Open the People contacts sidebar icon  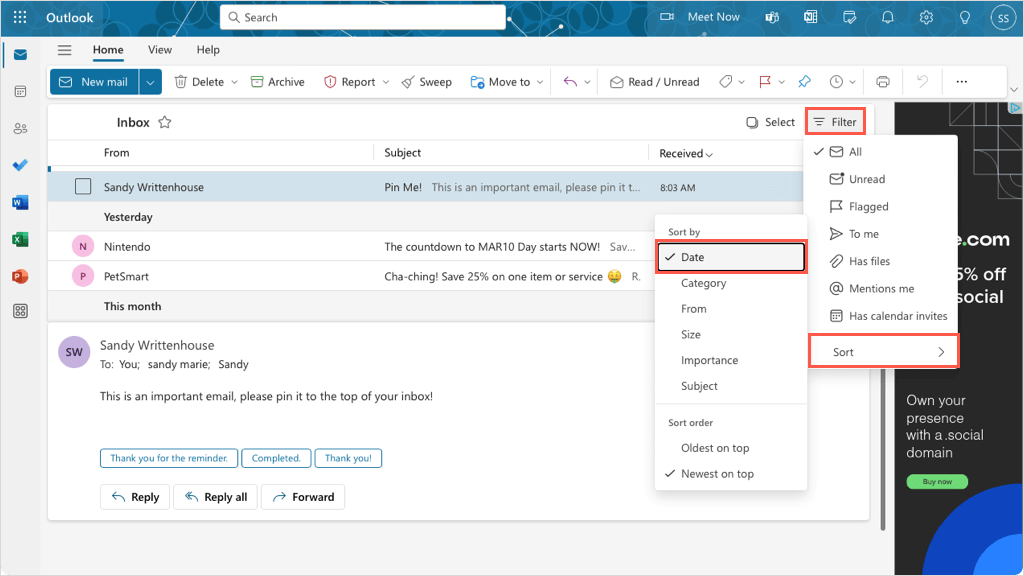20,128
